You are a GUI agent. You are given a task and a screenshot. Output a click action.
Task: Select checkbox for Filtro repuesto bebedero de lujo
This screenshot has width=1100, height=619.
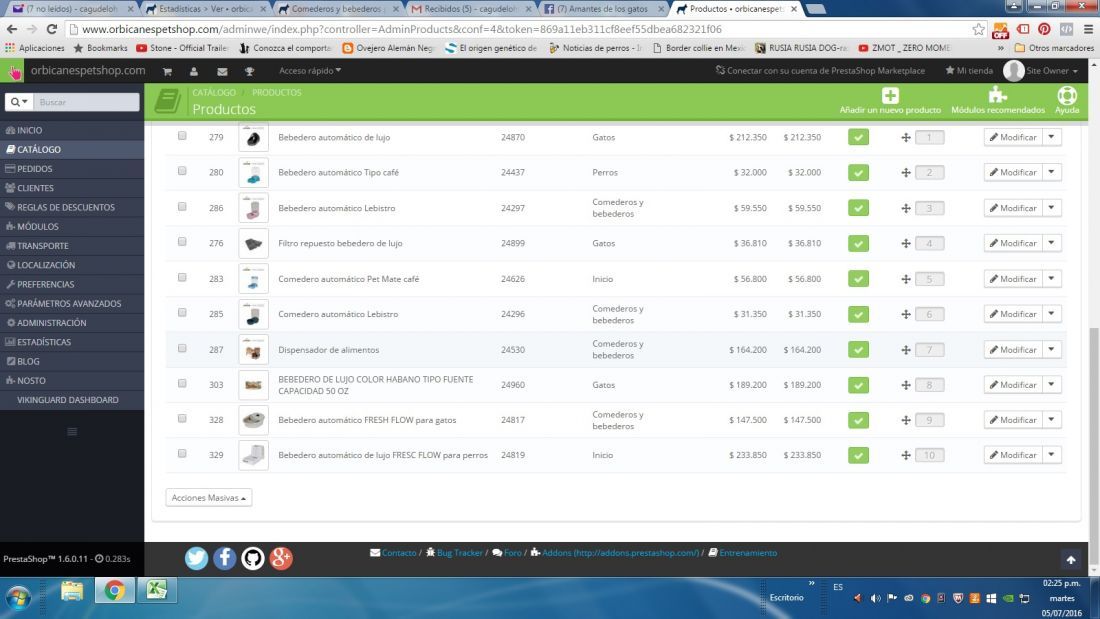[182, 241]
